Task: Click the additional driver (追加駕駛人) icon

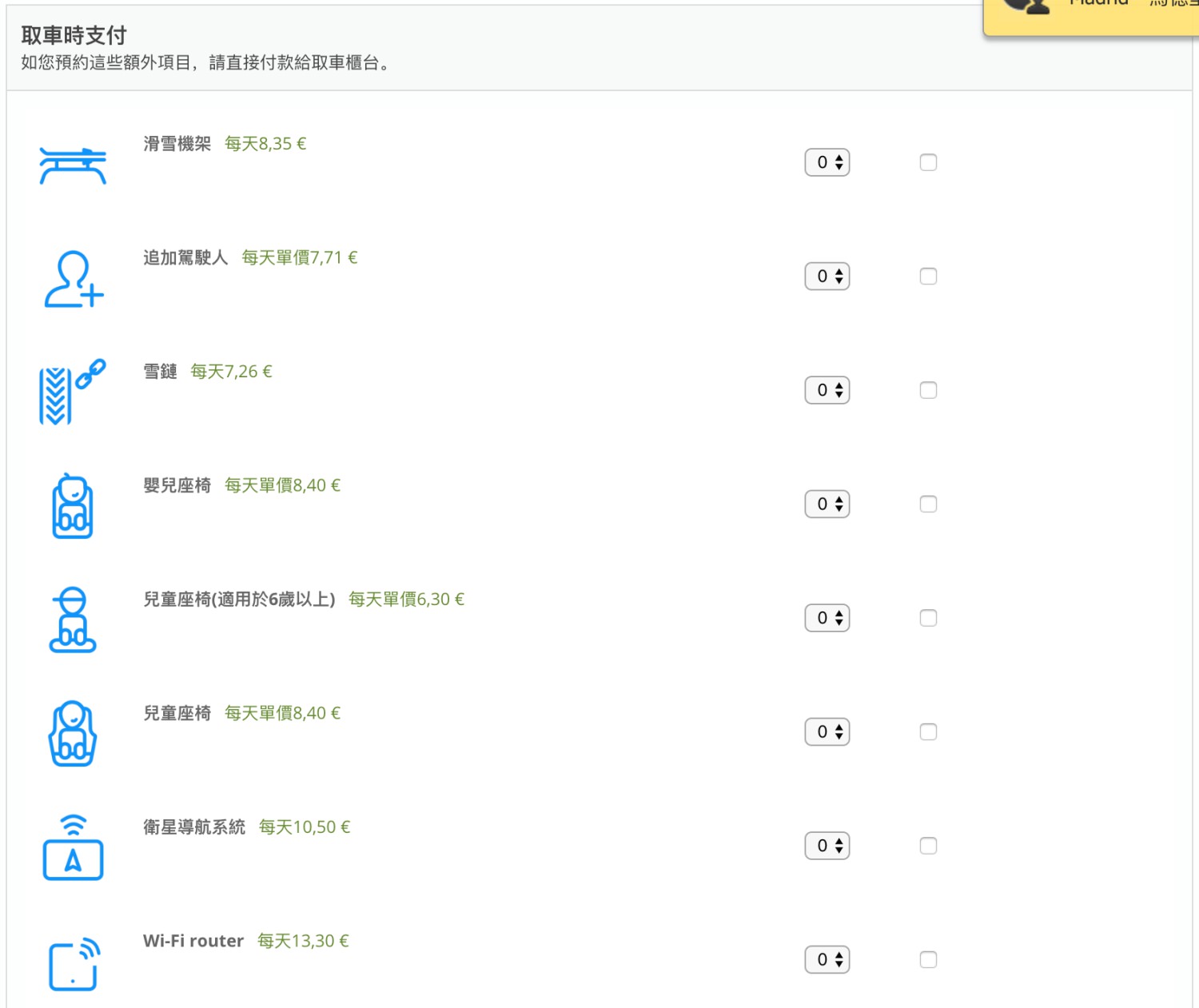Action: (74, 279)
